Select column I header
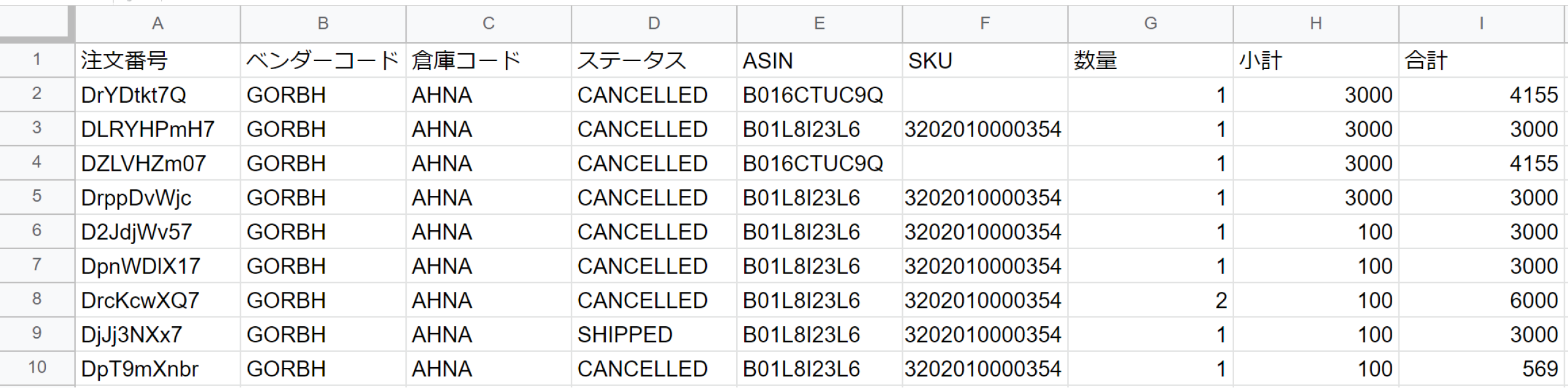Screen dimensions: 1568x388 1481,23
